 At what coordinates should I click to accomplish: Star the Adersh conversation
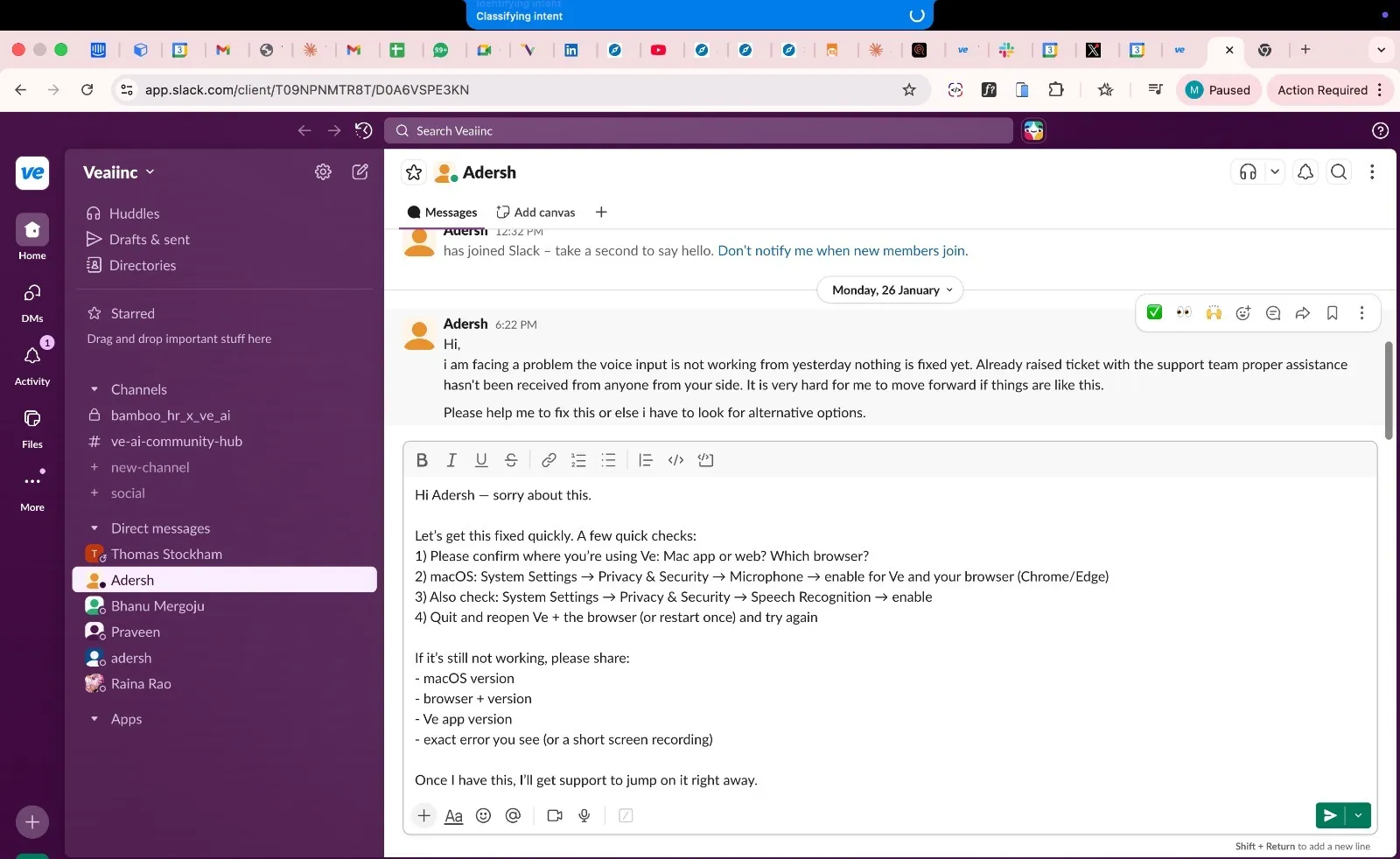[x=414, y=172]
